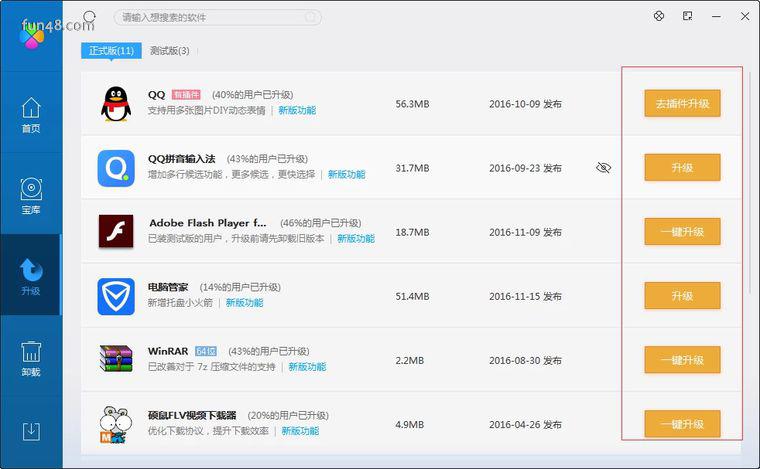
Task: Switch to 测试版(3) tab
Action: tap(170, 50)
